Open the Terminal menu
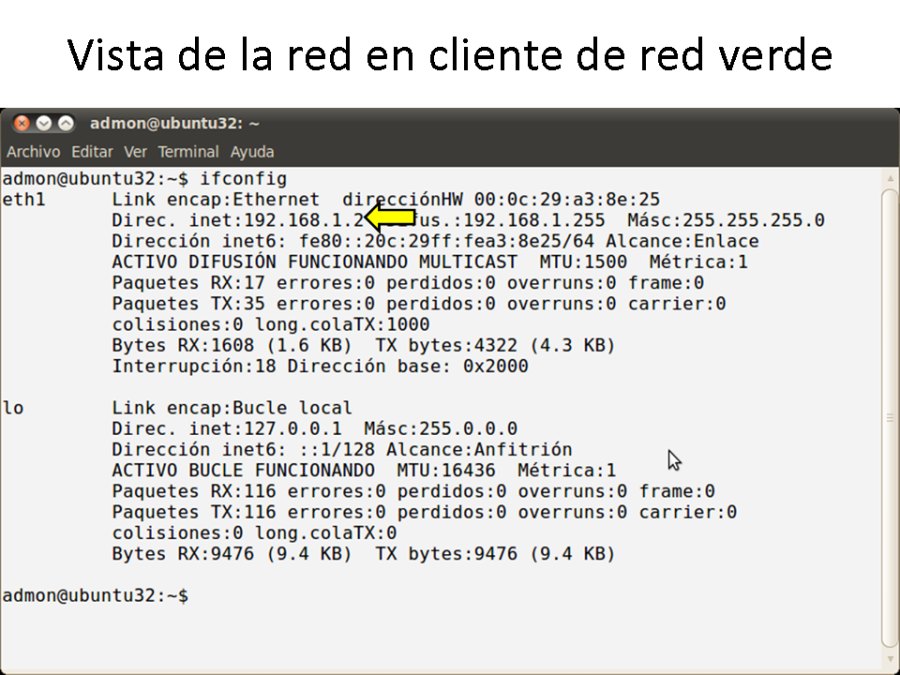This screenshot has width=900, height=675. [x=188, y=152]
